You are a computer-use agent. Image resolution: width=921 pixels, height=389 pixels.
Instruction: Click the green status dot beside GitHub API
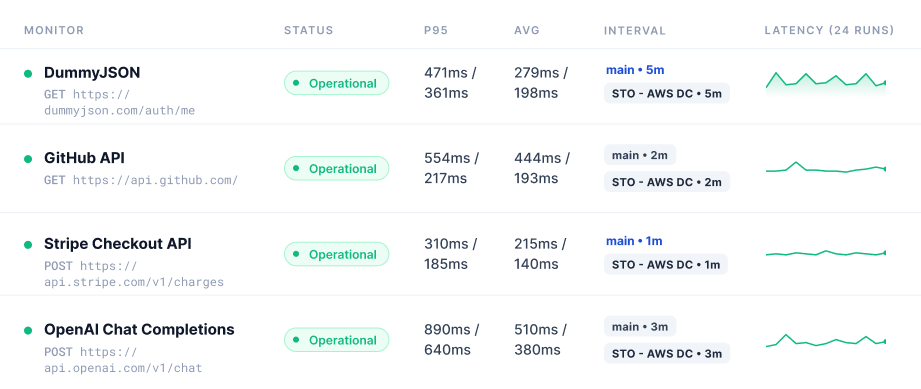[28, 159]
